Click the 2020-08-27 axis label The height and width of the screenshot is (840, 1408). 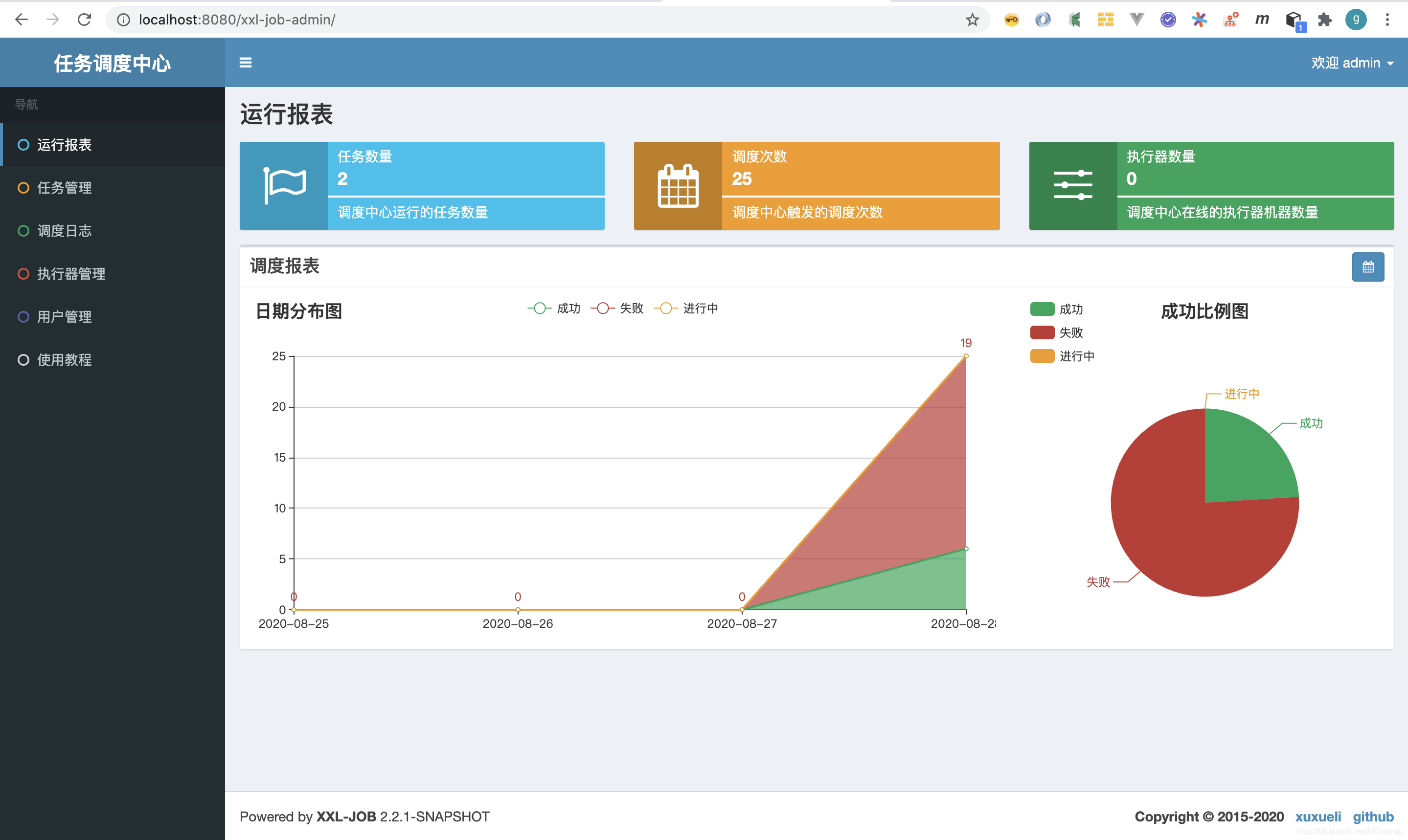pyautogui.click(x=741, y=624)
